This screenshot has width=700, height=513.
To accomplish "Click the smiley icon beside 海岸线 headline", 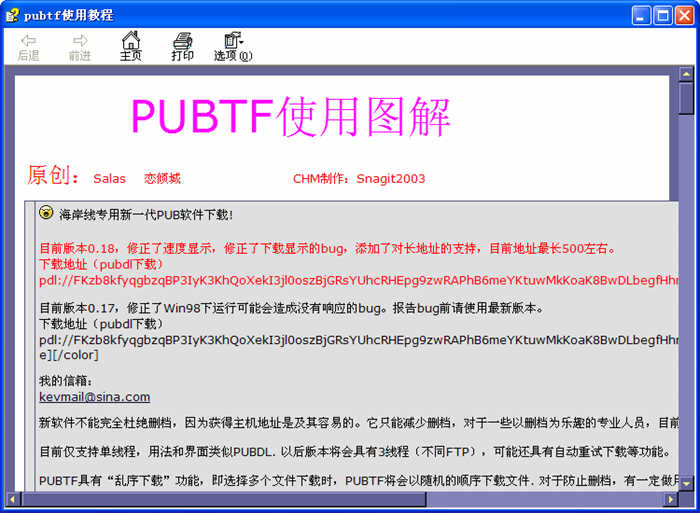I will pyautogui.click(x=46, y=213).
